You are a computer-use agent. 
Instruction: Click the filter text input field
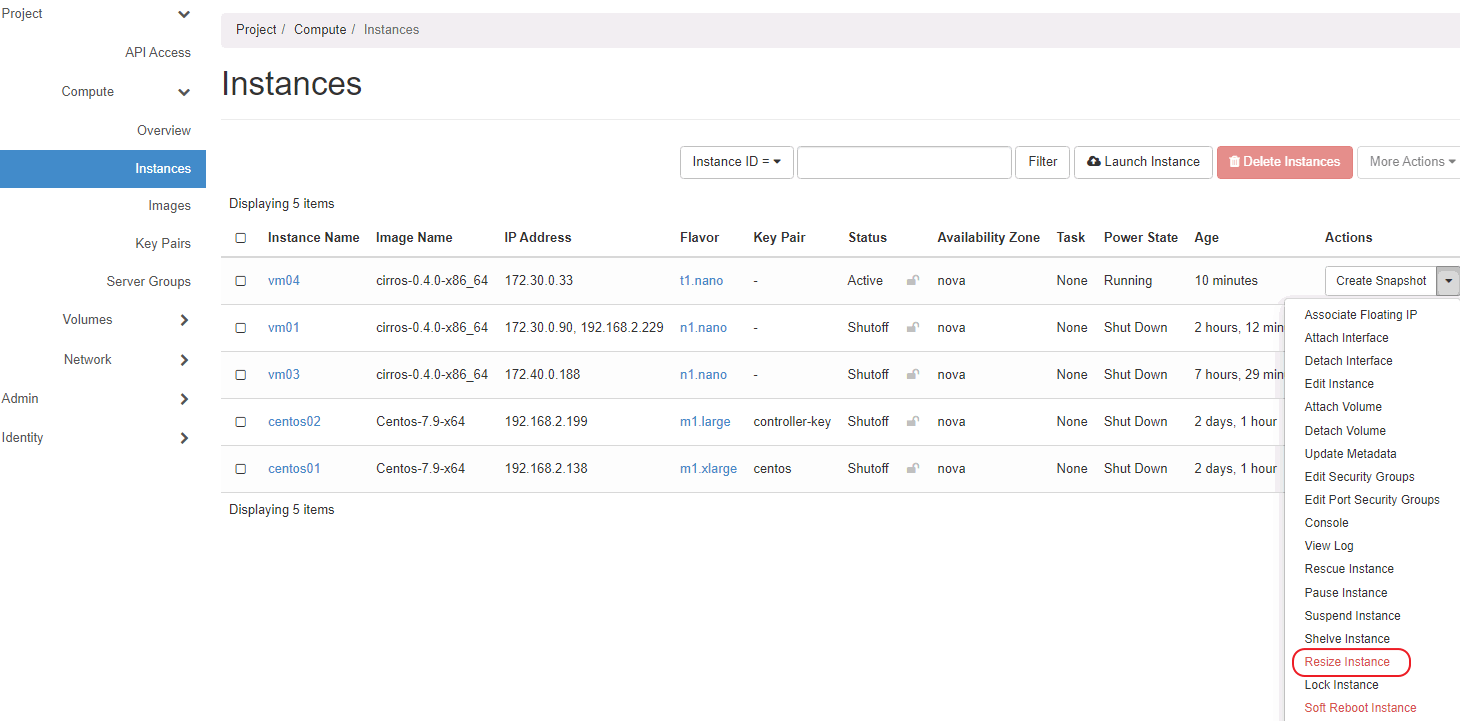click(x=904, y=162)
